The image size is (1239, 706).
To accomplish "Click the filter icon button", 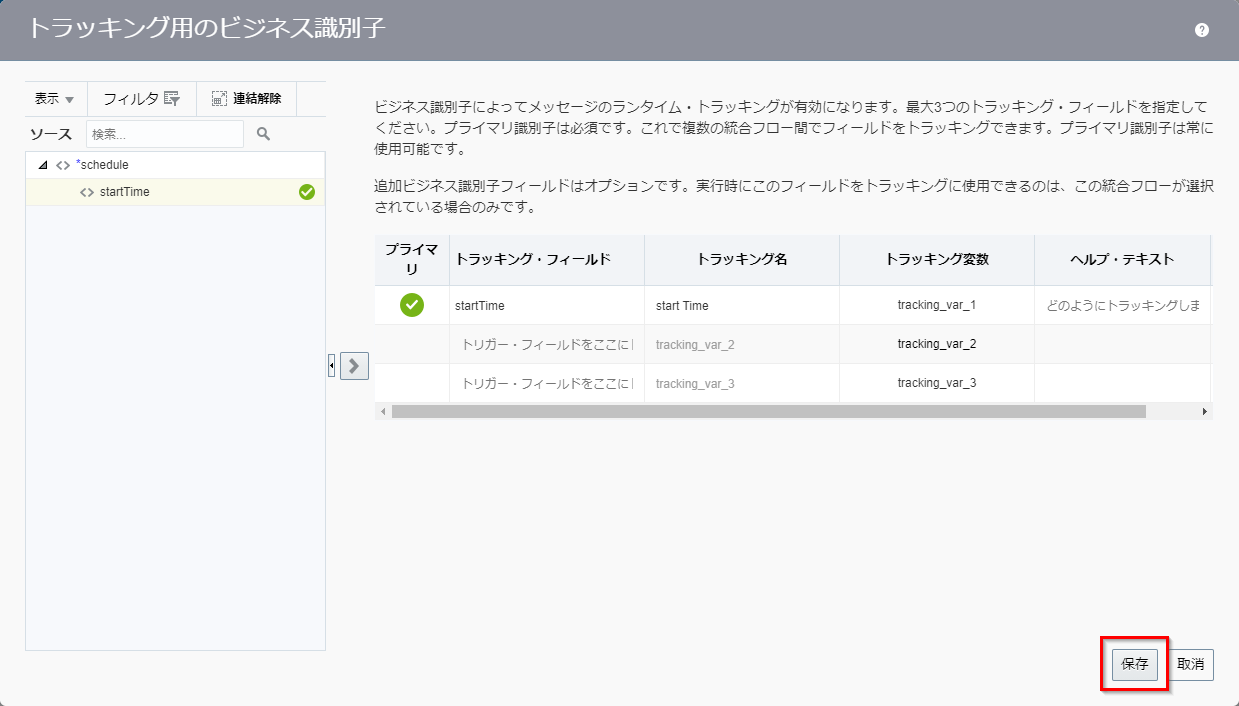I will tap(172, 99).
